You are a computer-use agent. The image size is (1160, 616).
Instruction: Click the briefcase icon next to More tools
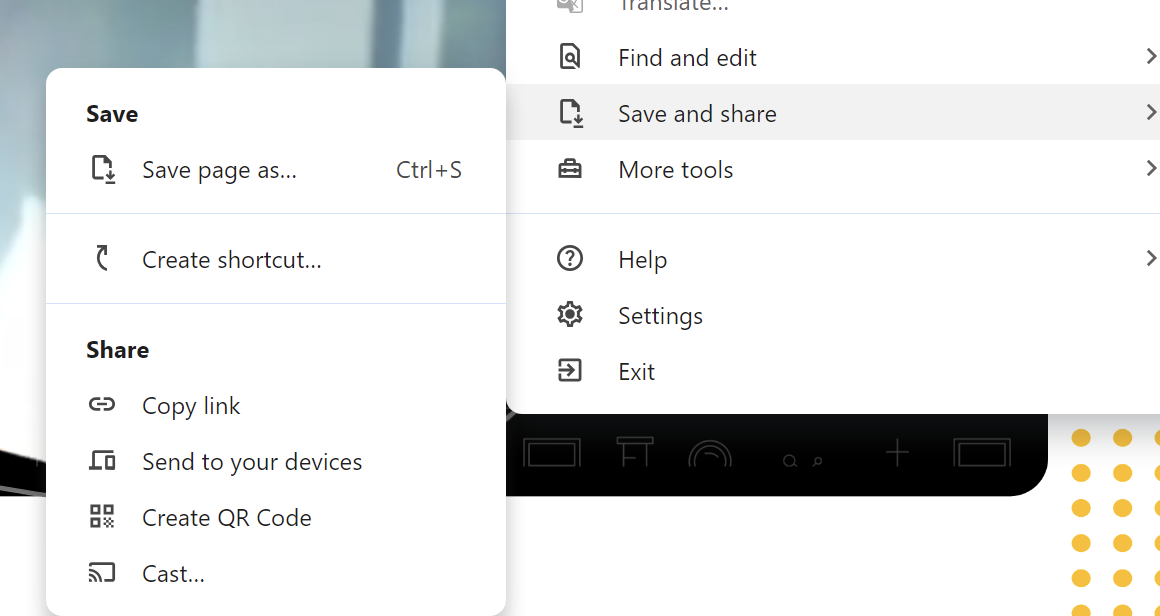click(569, 168)
